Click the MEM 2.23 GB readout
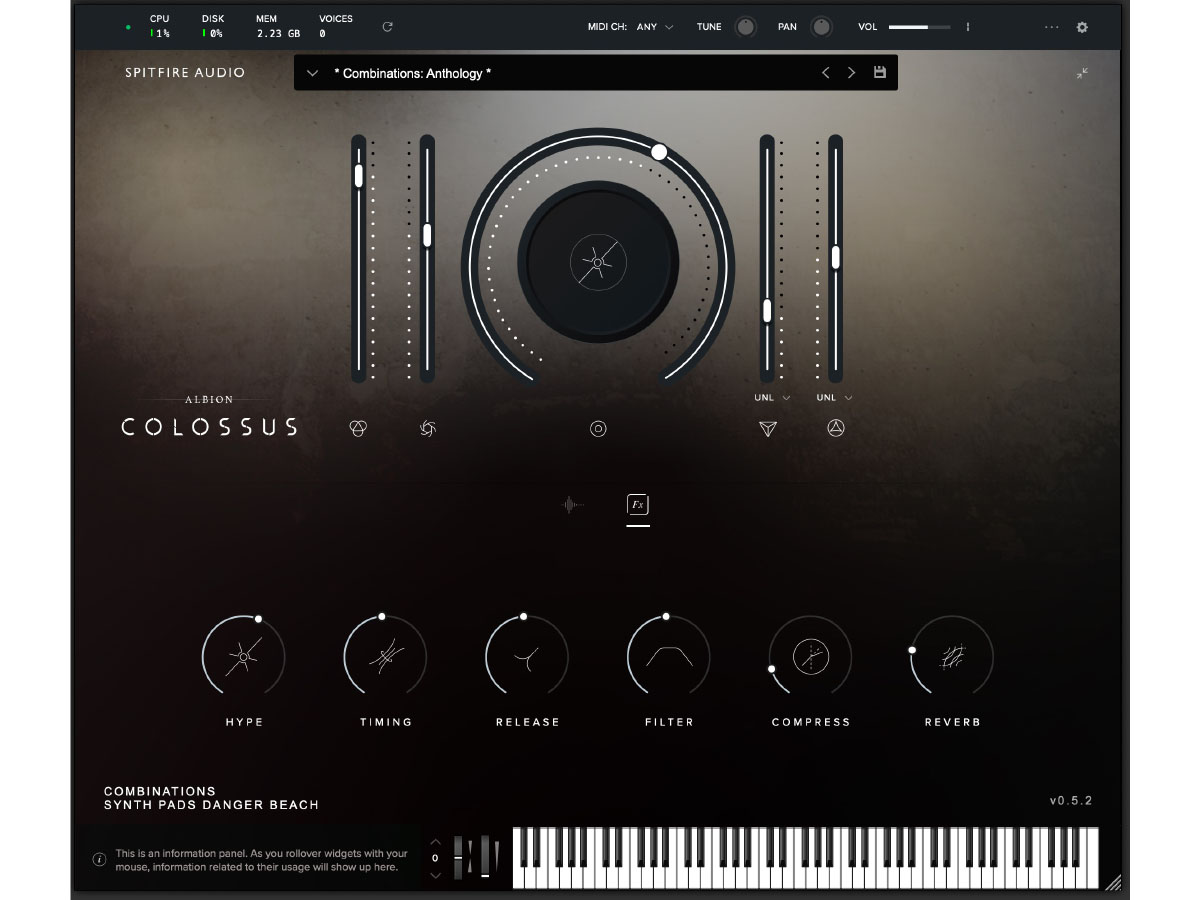Screen dimensions: 1200x900 (x=279, y=26)
